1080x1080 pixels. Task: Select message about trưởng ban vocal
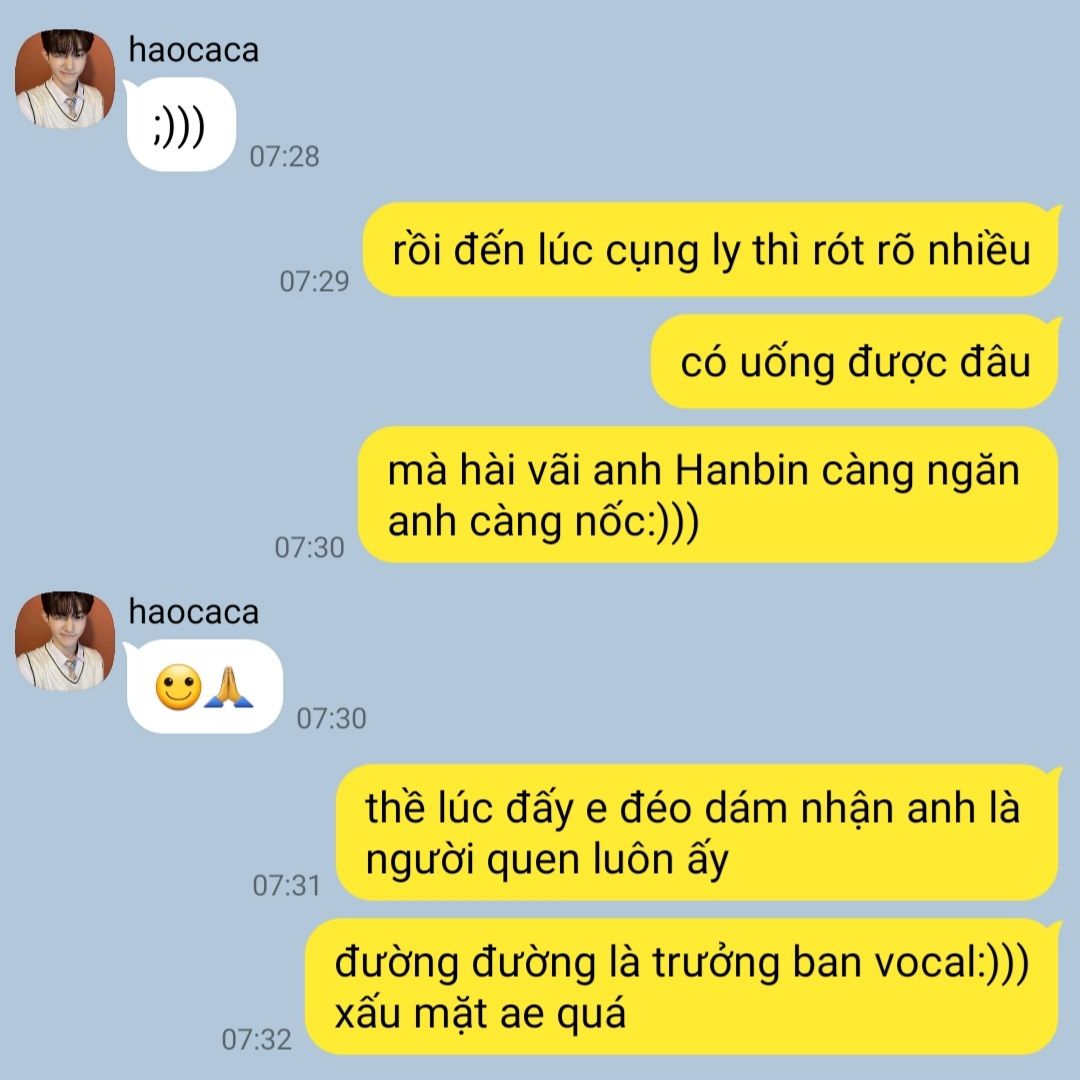682,986
